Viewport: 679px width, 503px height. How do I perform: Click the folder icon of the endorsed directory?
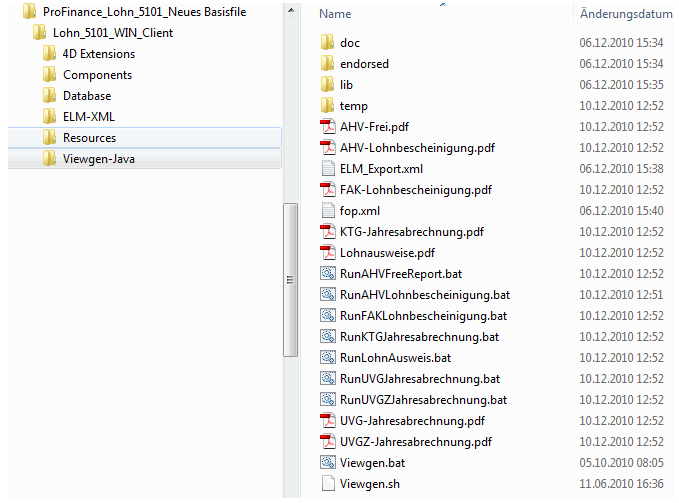[x=327, y=64]
